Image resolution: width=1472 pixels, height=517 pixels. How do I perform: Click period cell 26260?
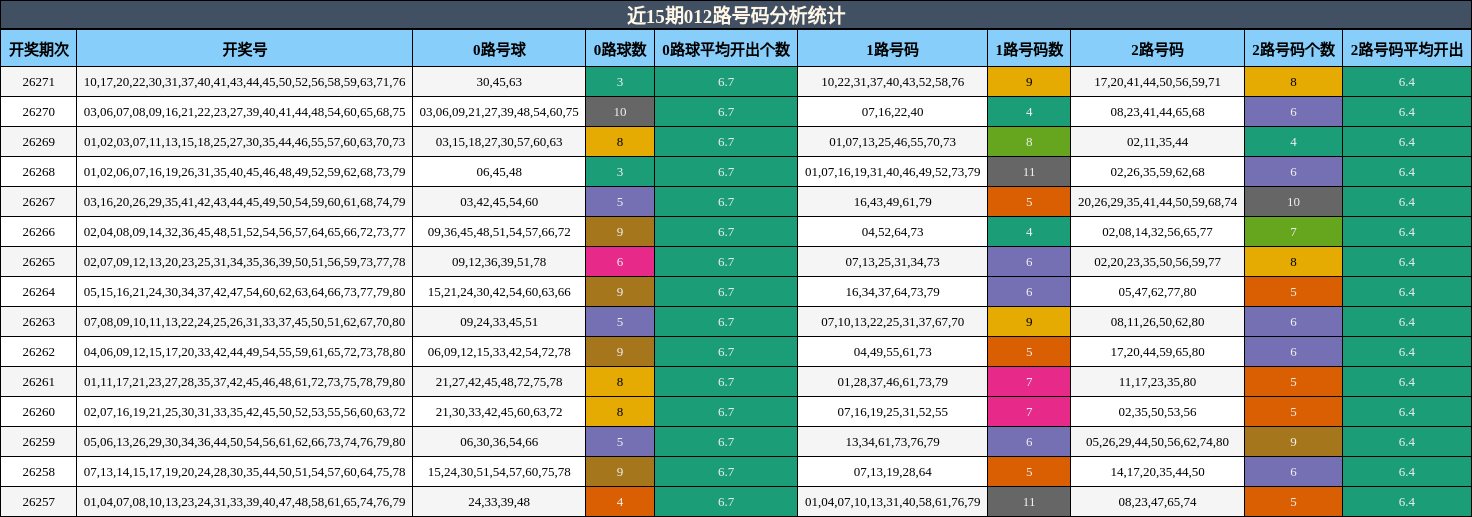pyautogui.click(x=39, y=412)
